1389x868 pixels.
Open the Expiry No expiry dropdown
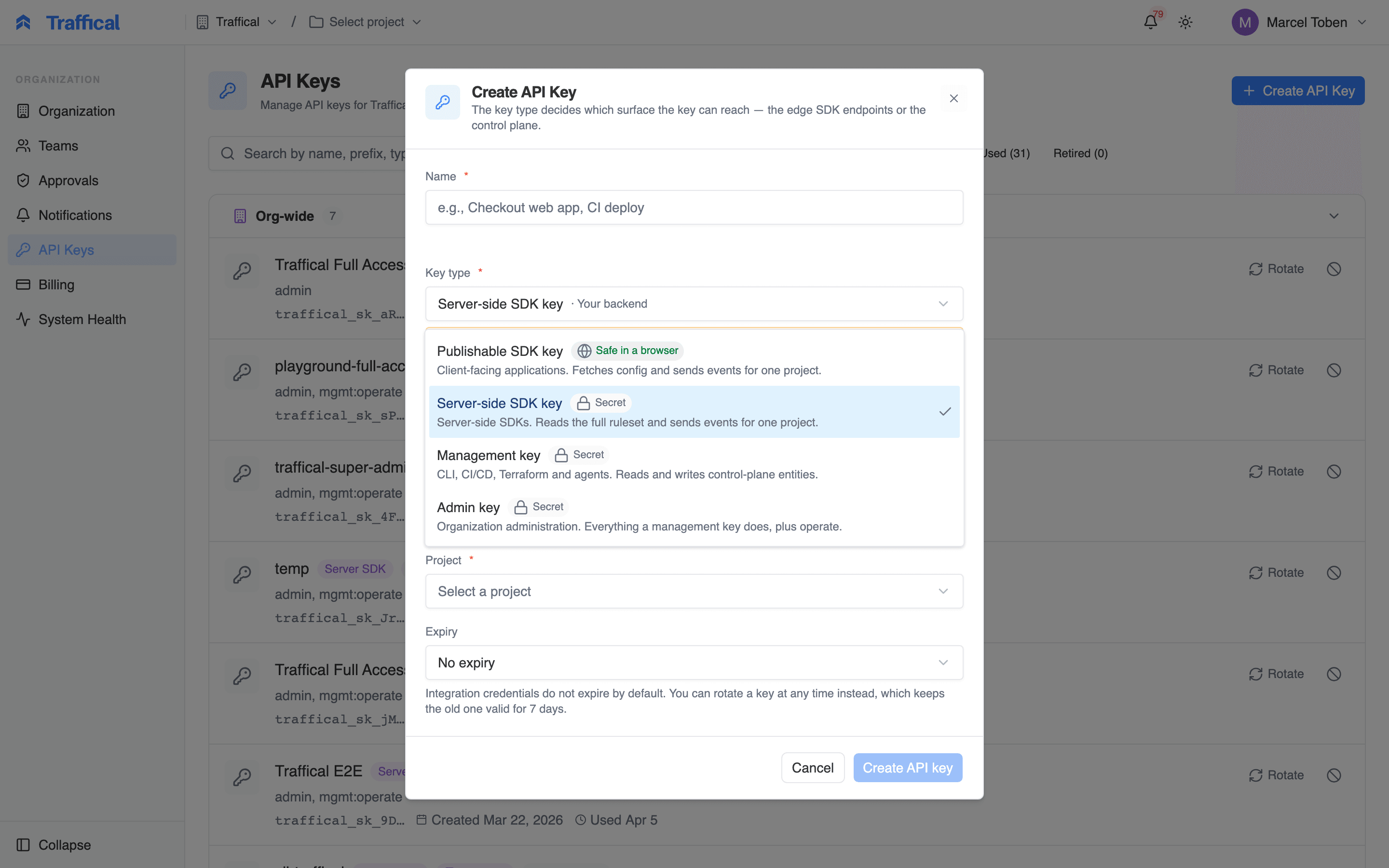pyautogui.click(x=694, y=663)
